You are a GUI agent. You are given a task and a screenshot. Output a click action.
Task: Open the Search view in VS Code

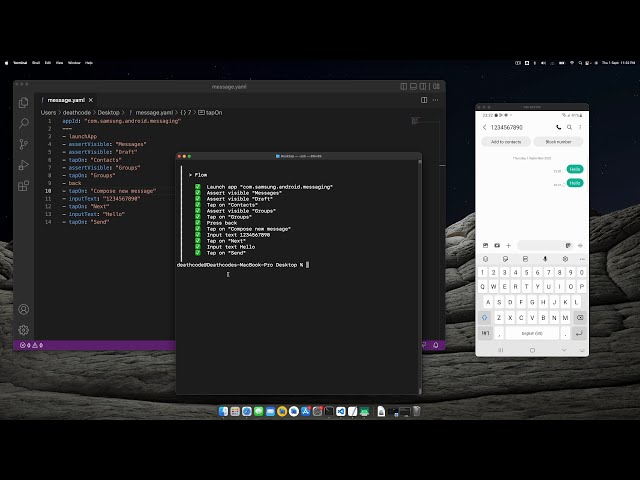24,123
